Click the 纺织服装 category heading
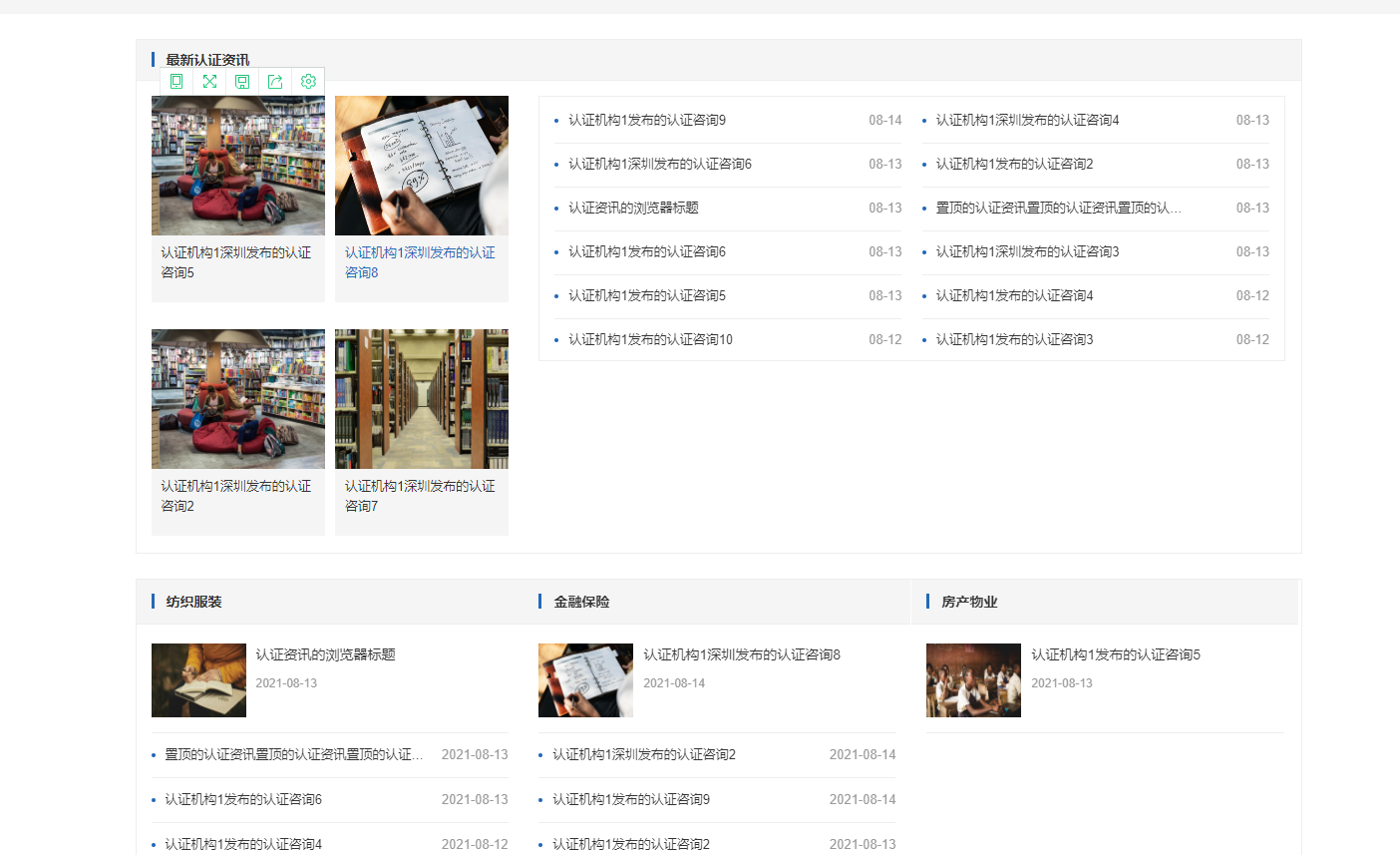The width and height of the screenshot is (1400, 855). tap(193, 602)
